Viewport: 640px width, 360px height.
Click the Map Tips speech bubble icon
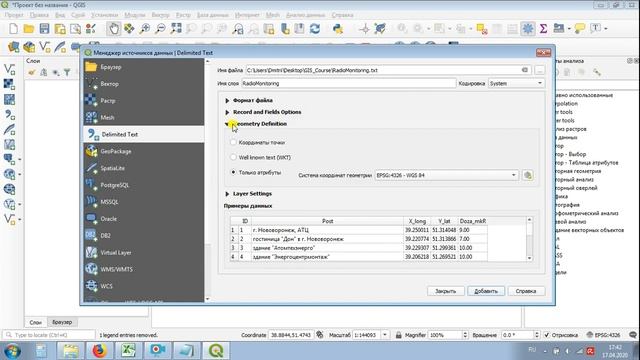click(579, 29)
